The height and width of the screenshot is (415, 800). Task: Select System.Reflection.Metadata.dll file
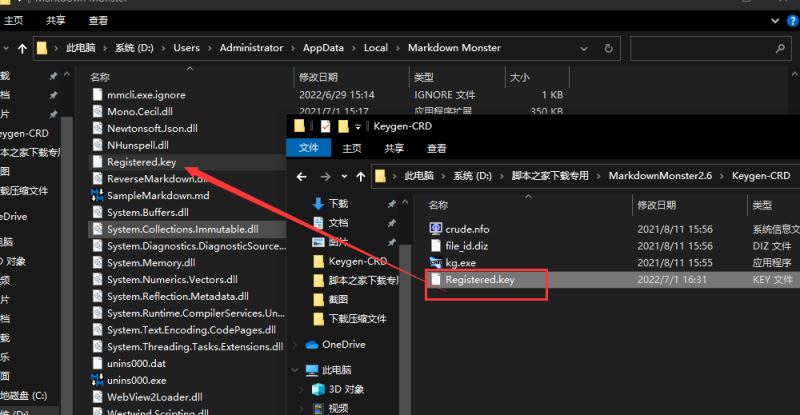coord(178,297)
